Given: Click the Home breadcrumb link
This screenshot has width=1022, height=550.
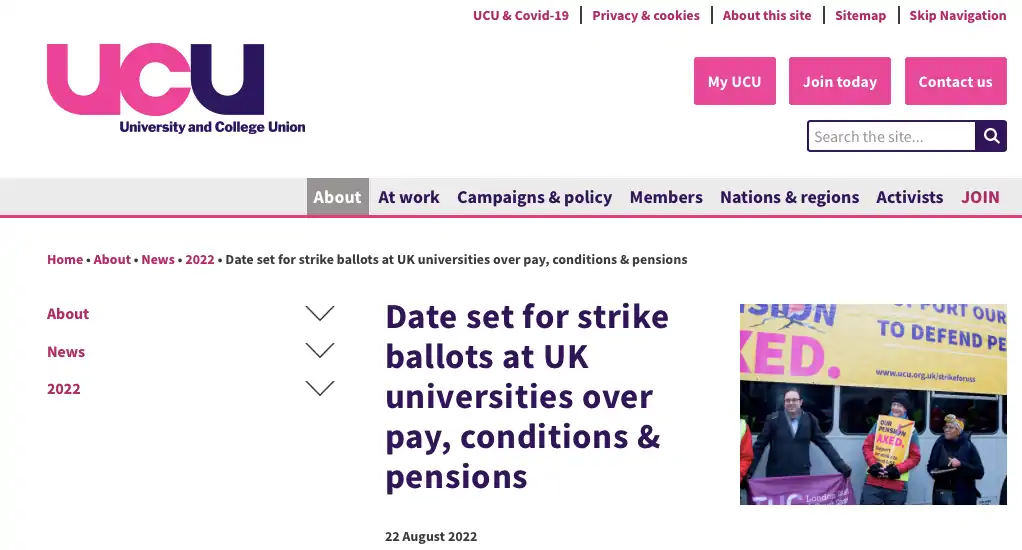Looking at the screenshot, I should pyautogui.click(x=65, y=259).
